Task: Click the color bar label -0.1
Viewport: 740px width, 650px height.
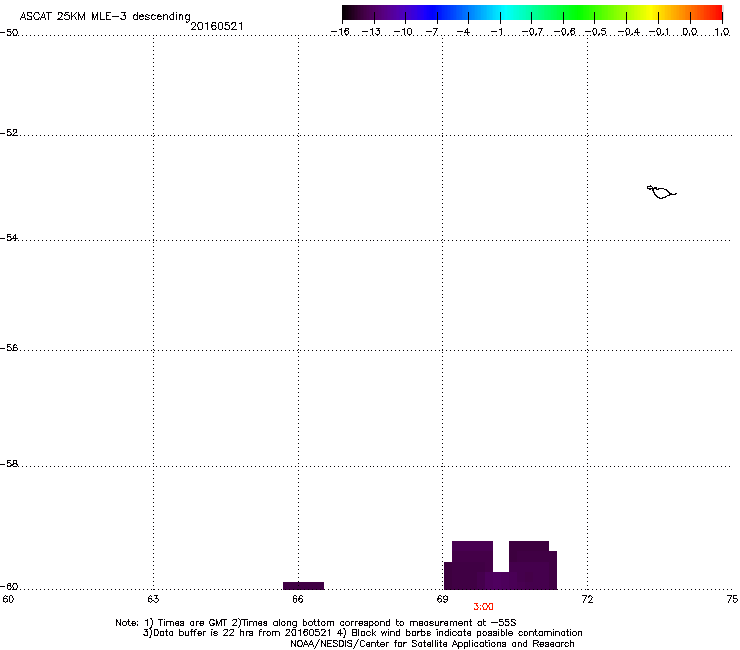Action: [659, 32]
